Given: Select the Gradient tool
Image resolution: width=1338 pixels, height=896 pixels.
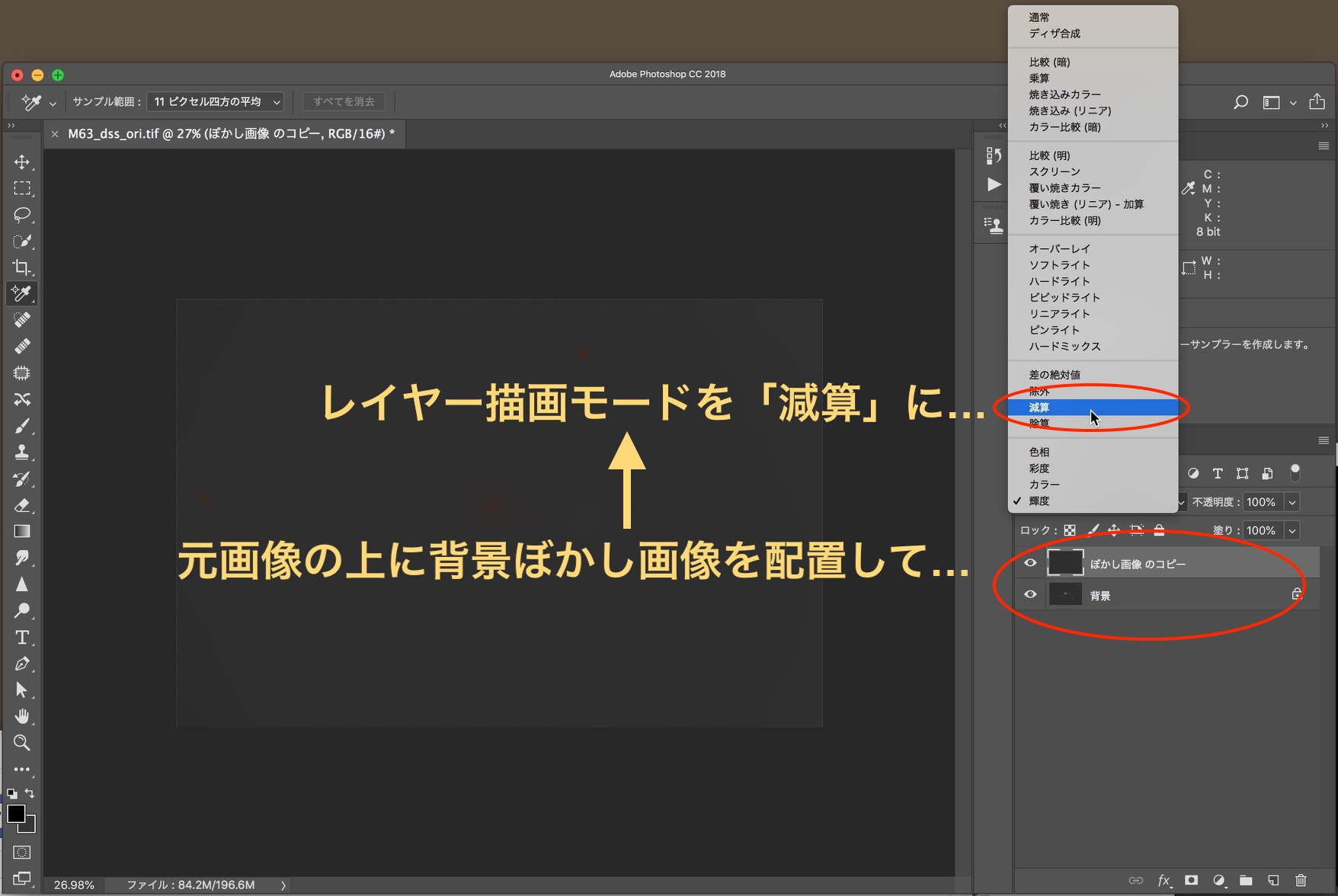Looking at the screenshot, I should click(x=22, y=531).
